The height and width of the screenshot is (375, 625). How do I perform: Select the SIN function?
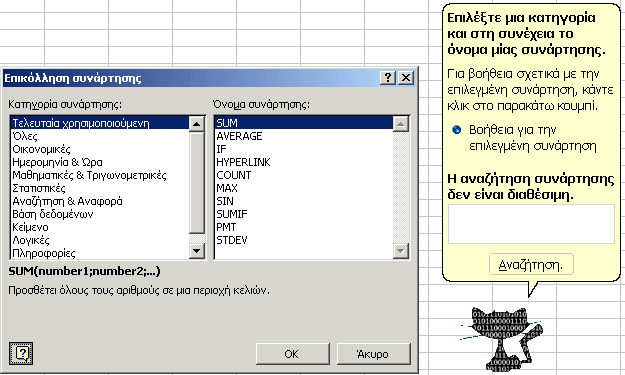[304, 201]
